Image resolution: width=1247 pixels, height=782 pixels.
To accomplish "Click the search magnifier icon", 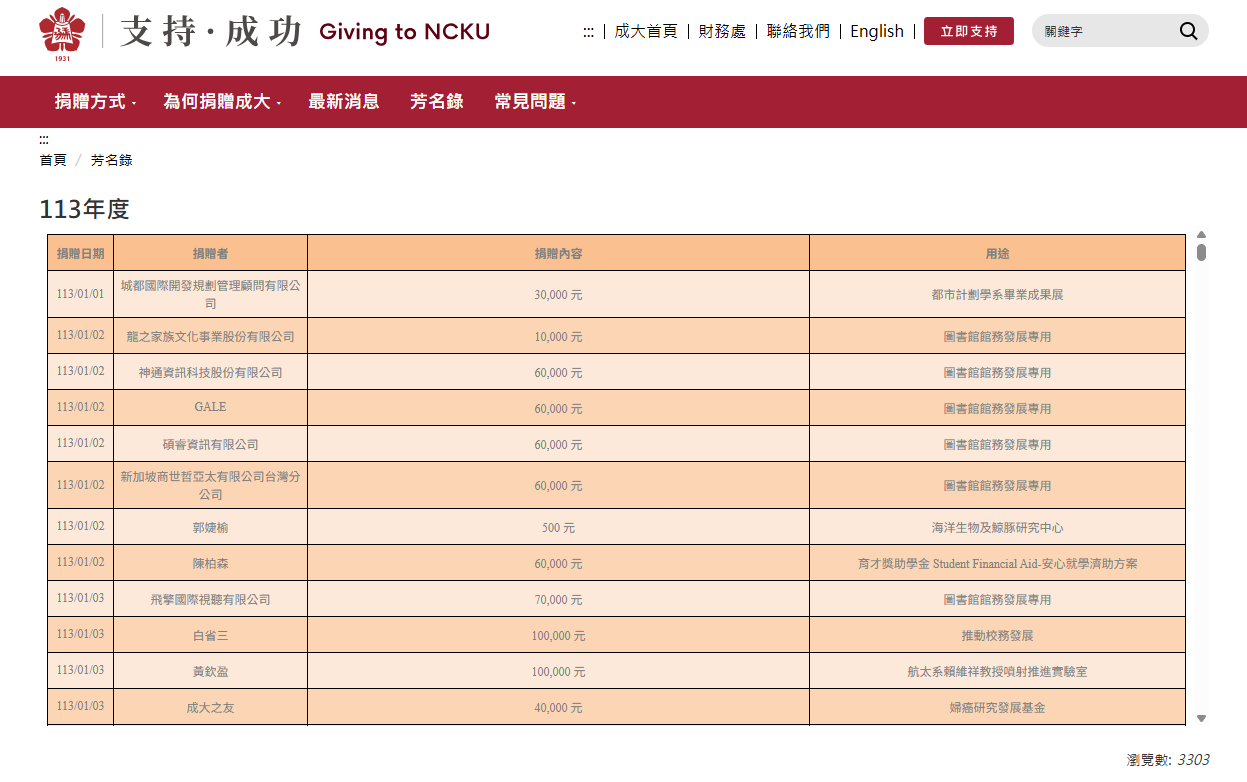I will (1188, 31).
